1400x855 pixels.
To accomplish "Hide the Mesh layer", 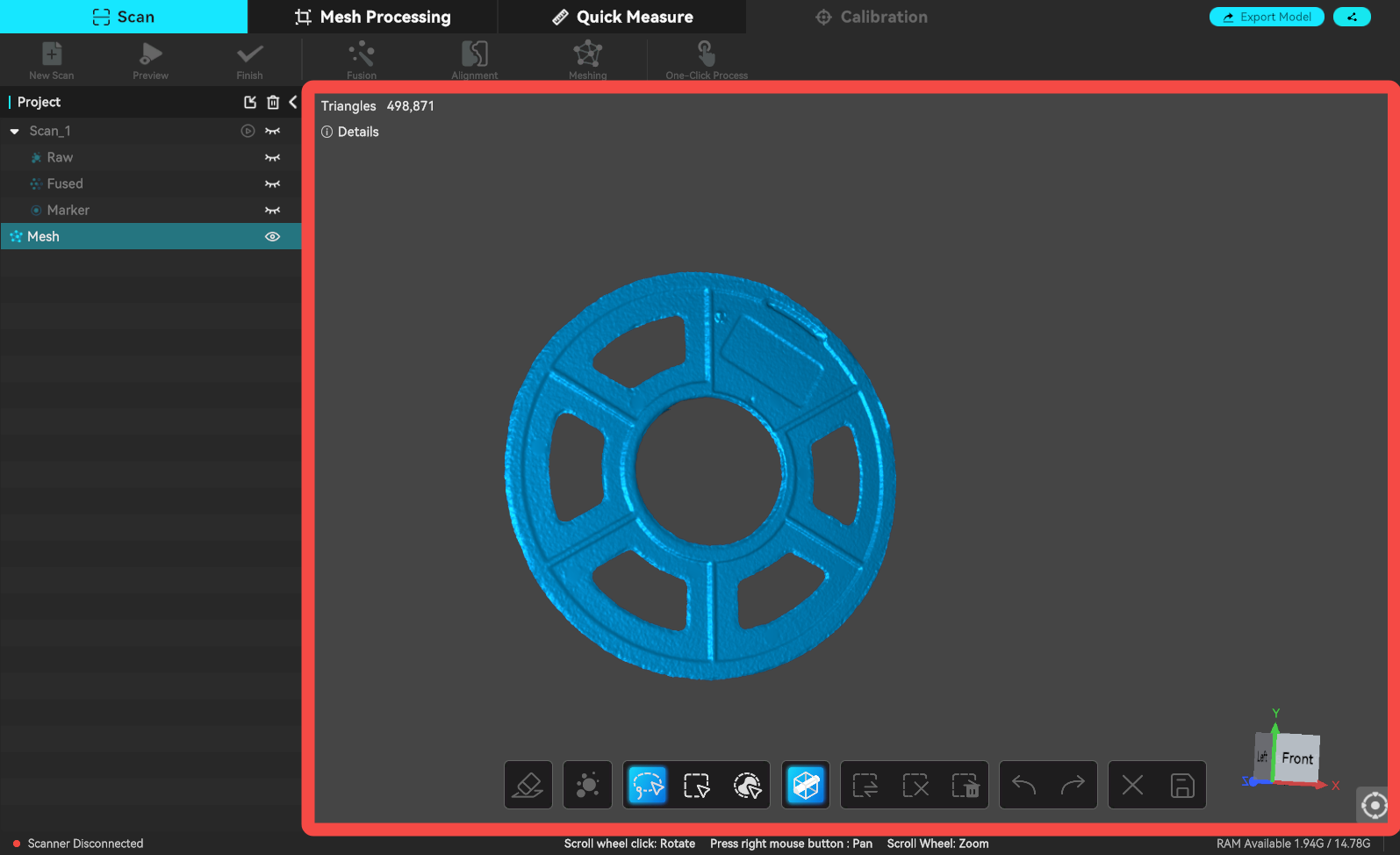I will coord(273,237).
